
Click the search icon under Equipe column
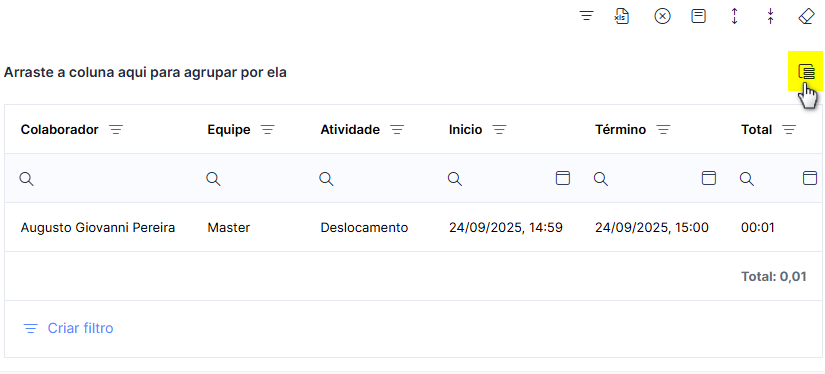click(213, 179)
